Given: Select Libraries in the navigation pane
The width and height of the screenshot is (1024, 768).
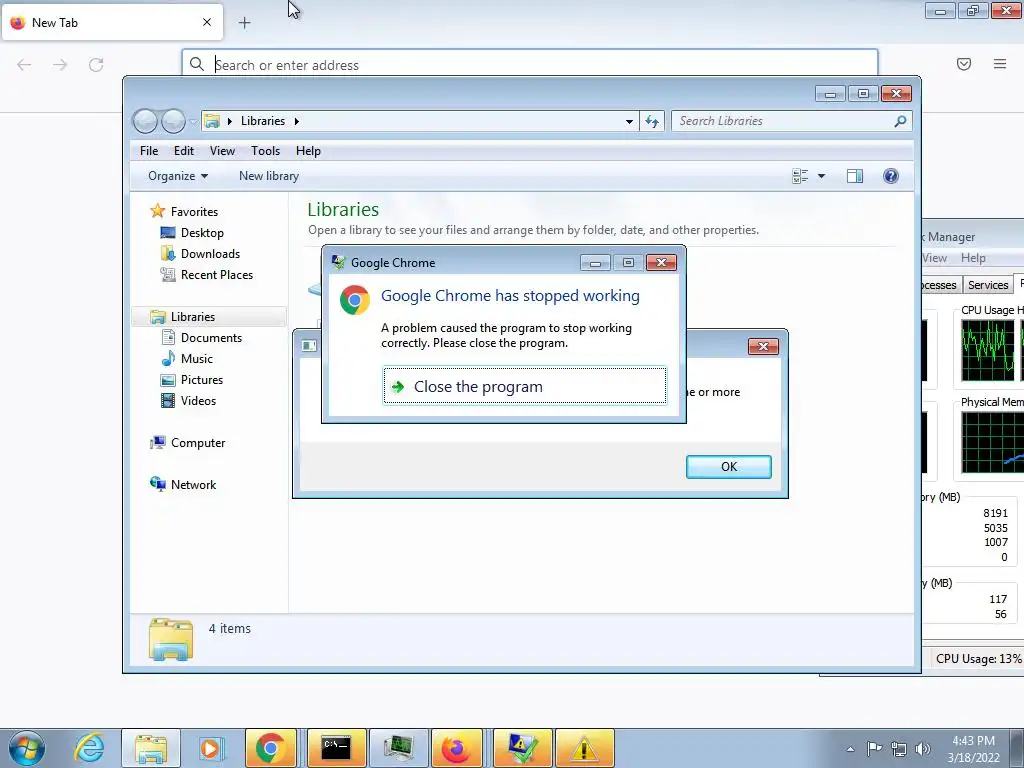Looking at the screenshot, I should [192, 317].
